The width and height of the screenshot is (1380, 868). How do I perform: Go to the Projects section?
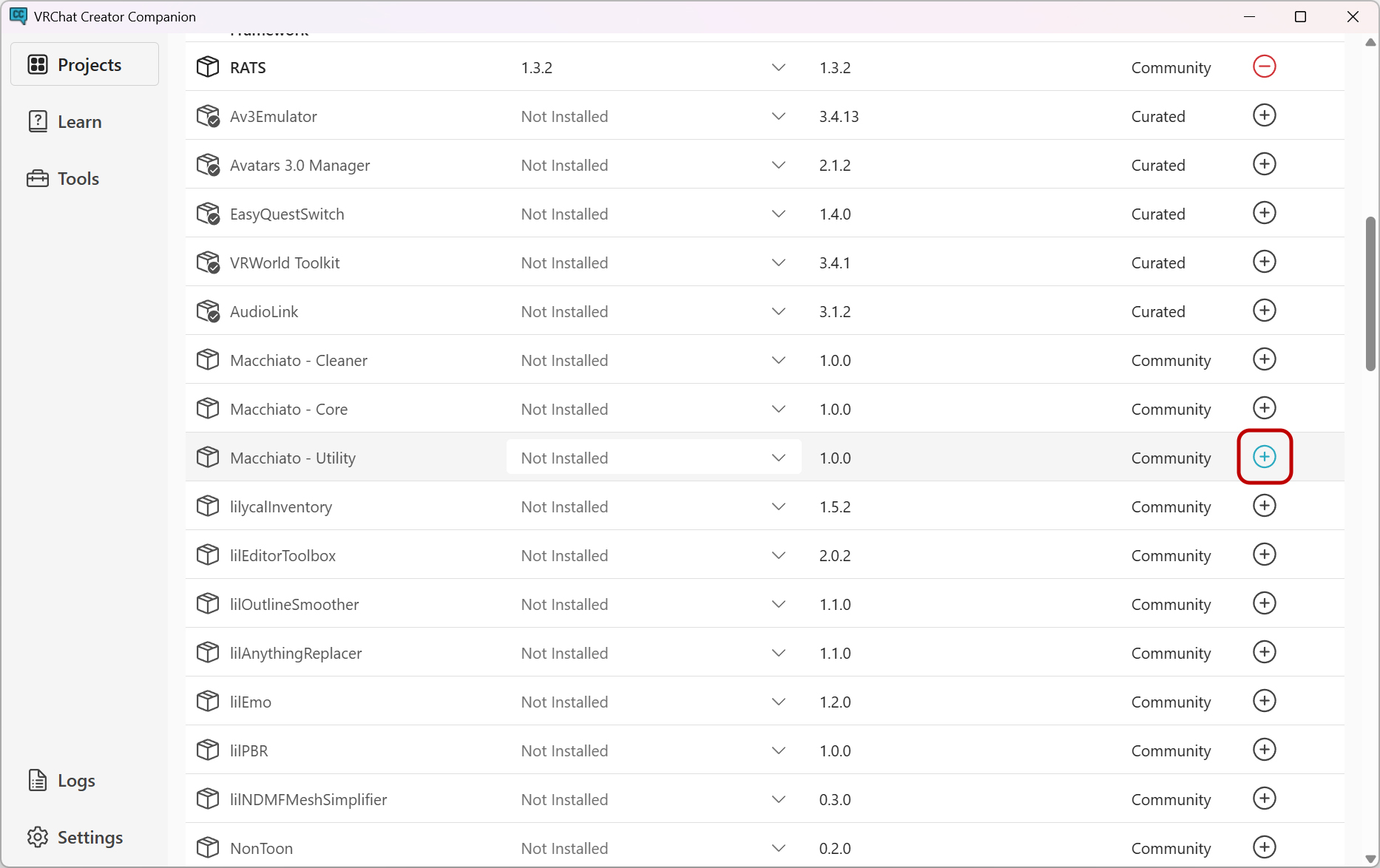[84, 64]
